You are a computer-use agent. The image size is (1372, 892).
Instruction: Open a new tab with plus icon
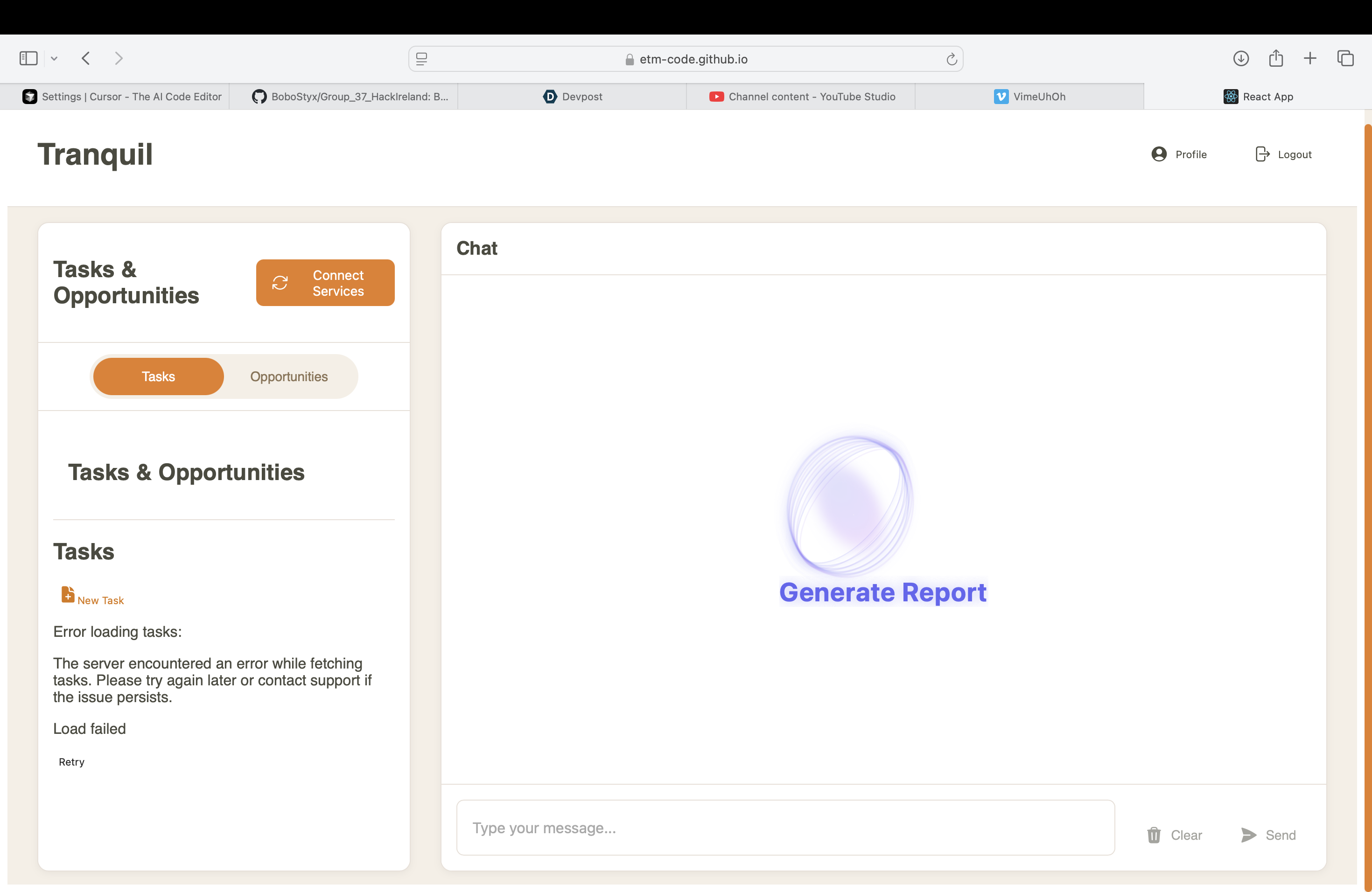pyautogui.click(x=1310, y=58)
